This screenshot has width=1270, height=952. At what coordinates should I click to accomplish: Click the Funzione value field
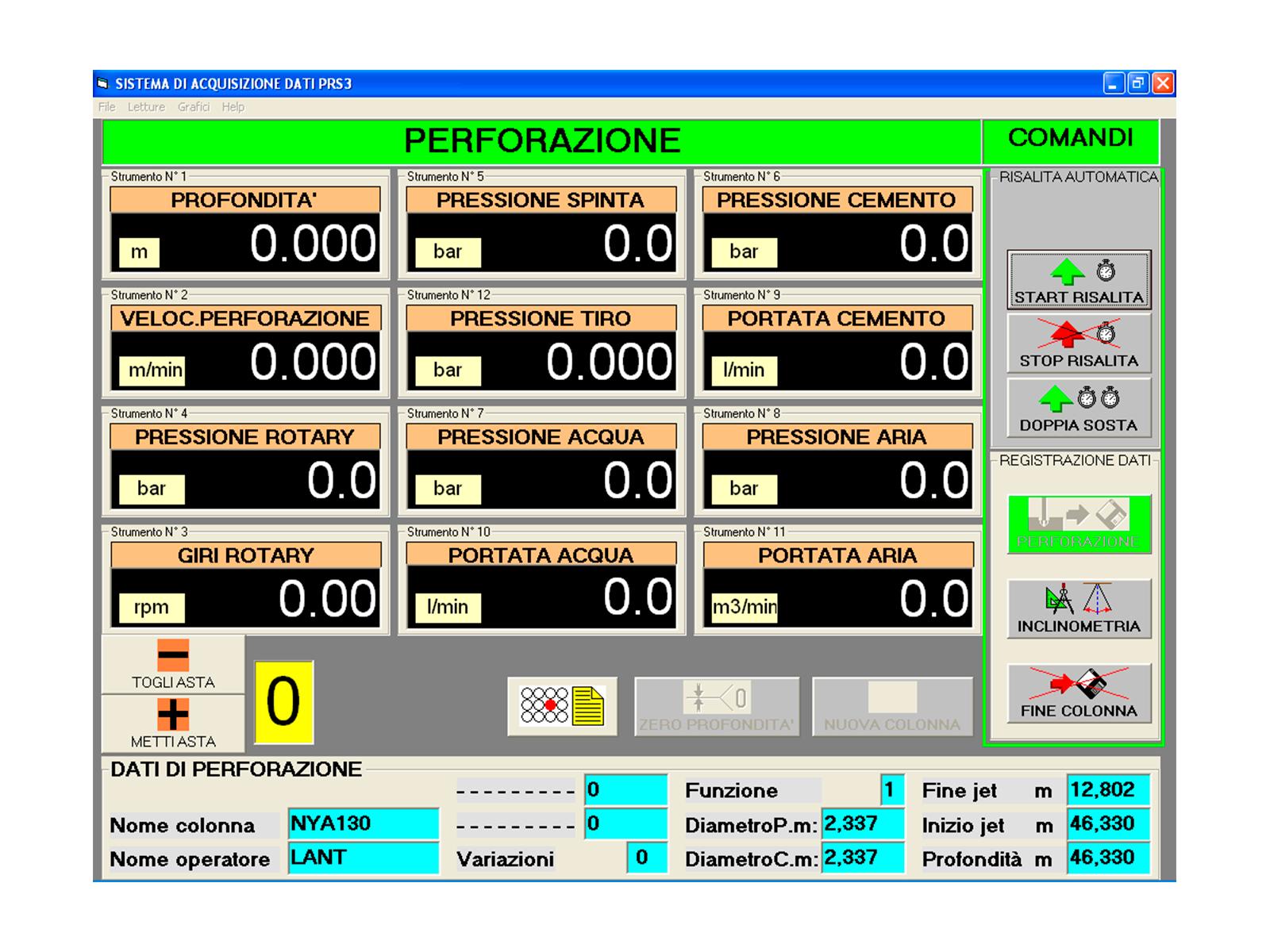click(892, 790)
